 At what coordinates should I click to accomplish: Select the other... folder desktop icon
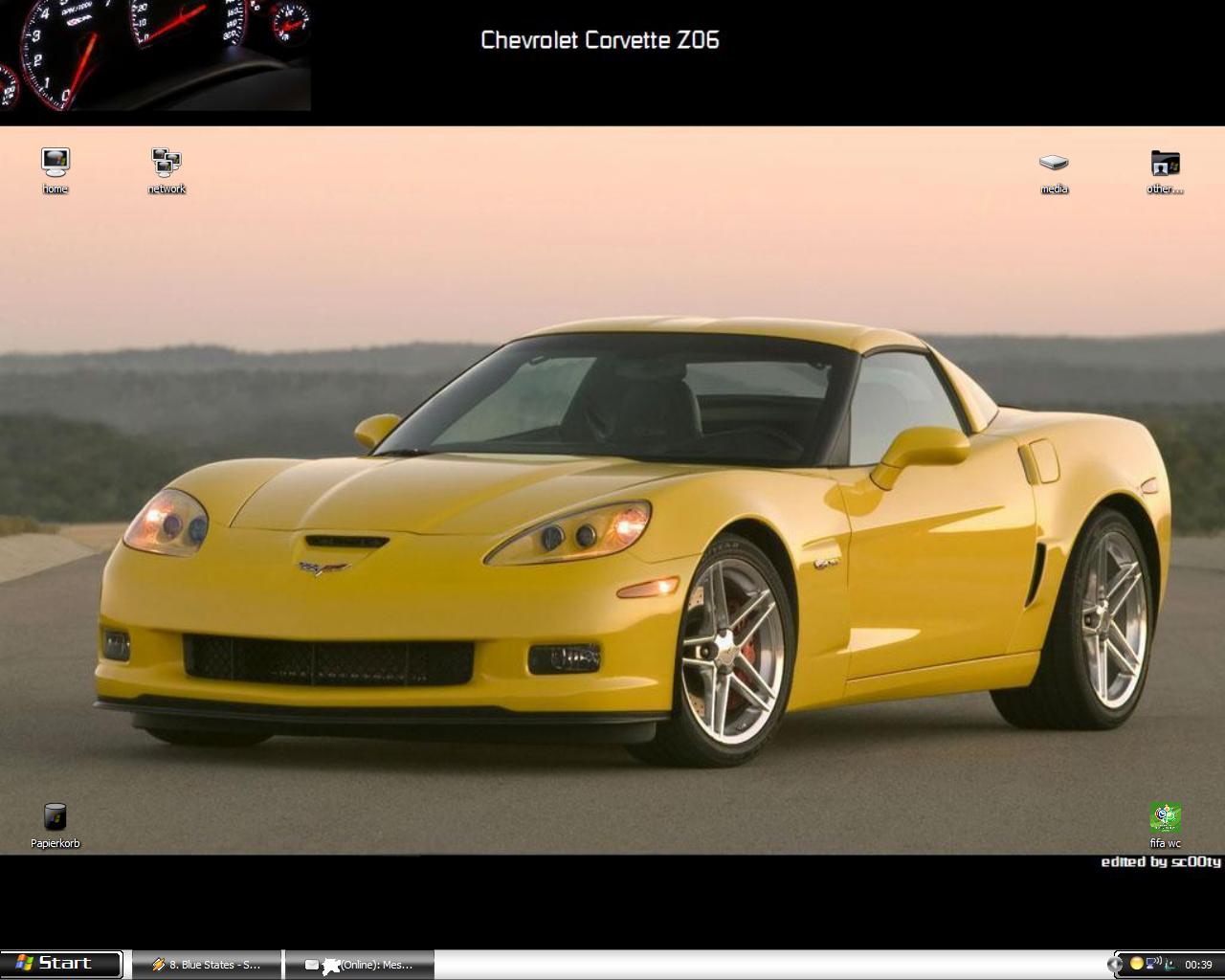click(x=1165, y=170)
